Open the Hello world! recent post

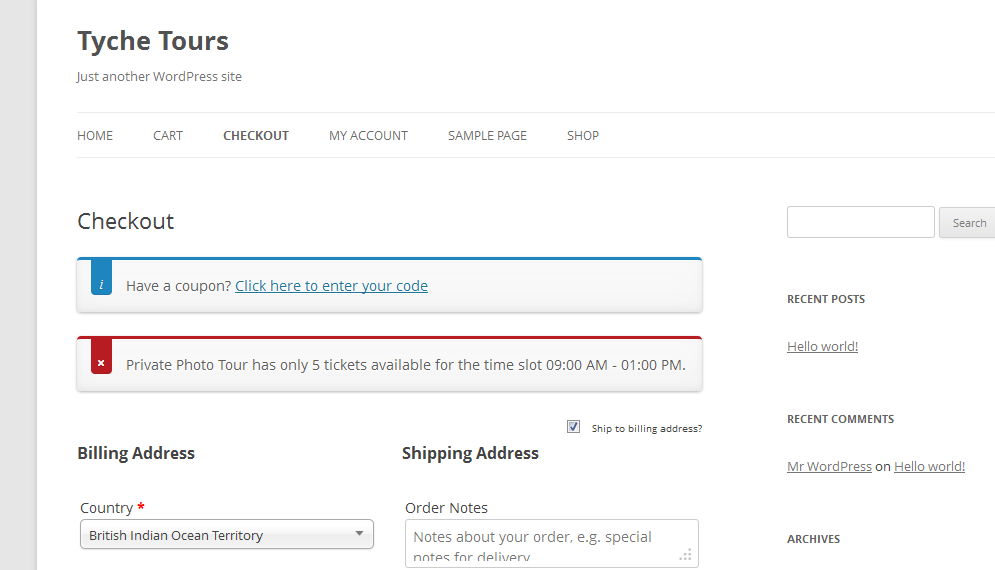pos(822,347)
